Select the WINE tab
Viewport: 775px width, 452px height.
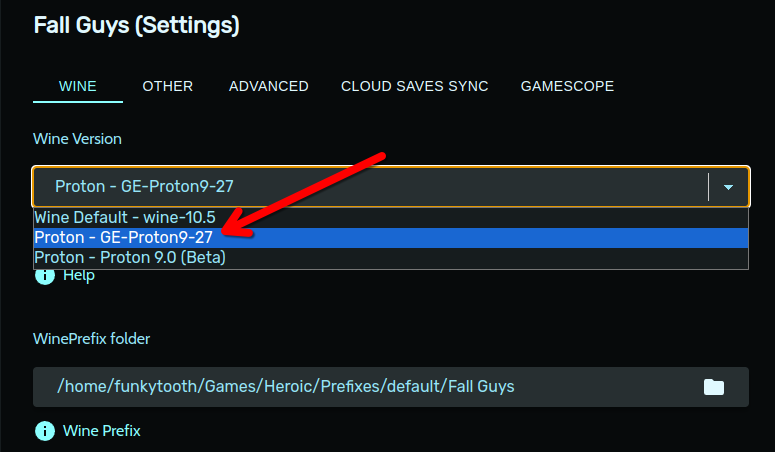click(78, 86)
